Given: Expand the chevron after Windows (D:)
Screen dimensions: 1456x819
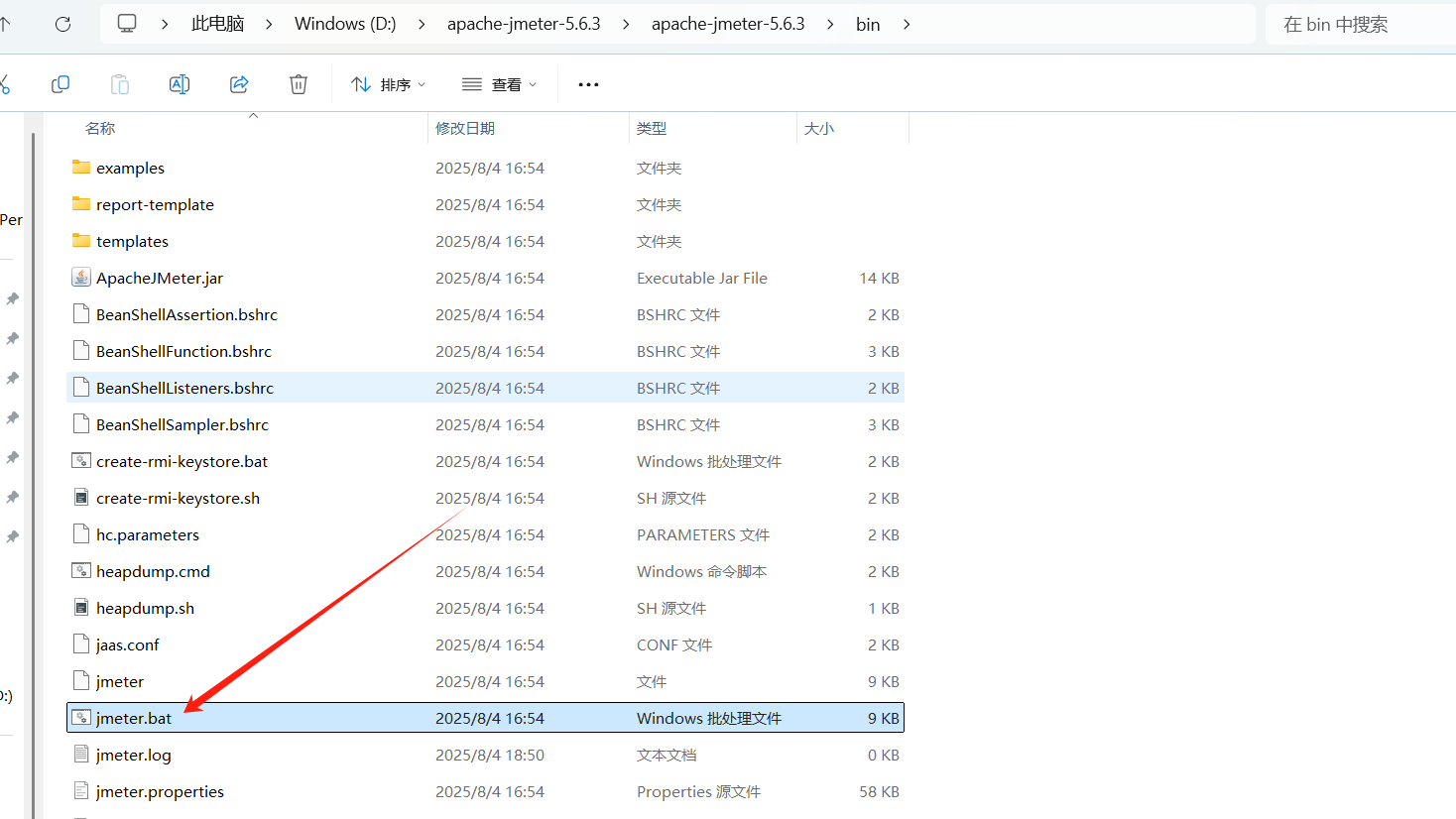Looking at the screenshot, I should [422, 24].
